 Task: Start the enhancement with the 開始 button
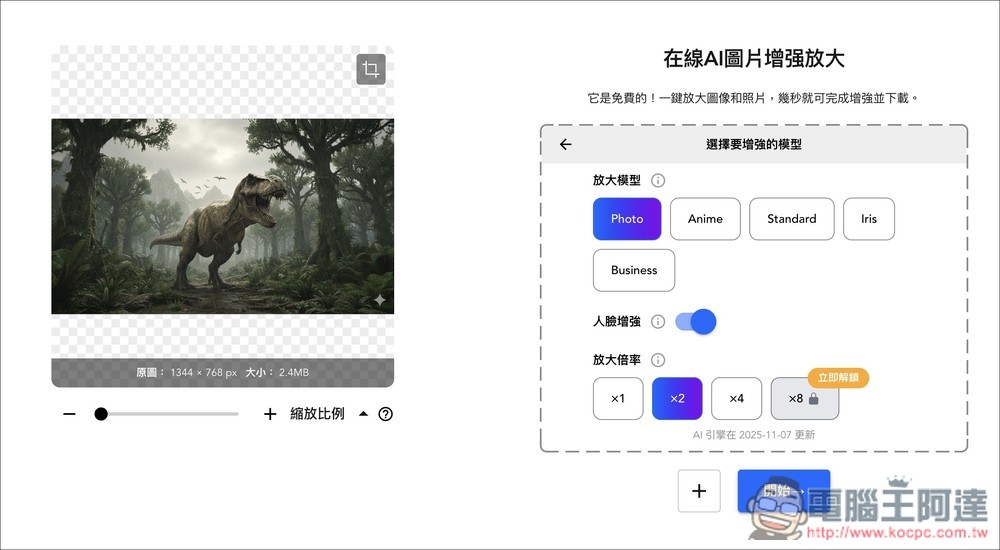tap(784, 491)
